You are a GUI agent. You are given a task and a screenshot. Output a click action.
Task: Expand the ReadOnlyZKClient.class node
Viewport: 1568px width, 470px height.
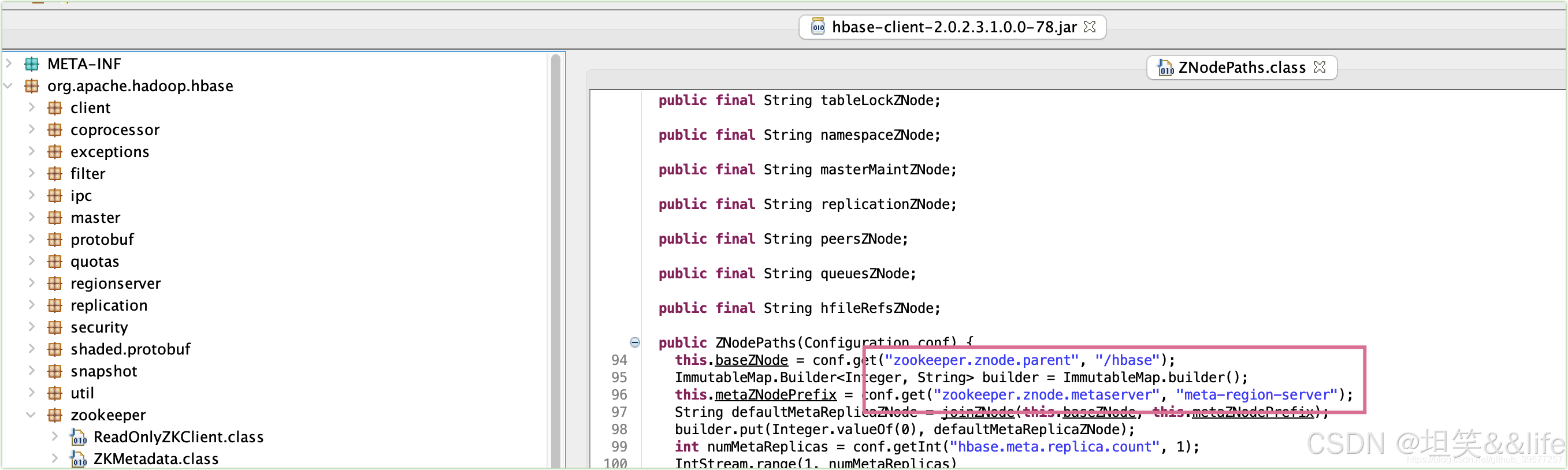55,436
